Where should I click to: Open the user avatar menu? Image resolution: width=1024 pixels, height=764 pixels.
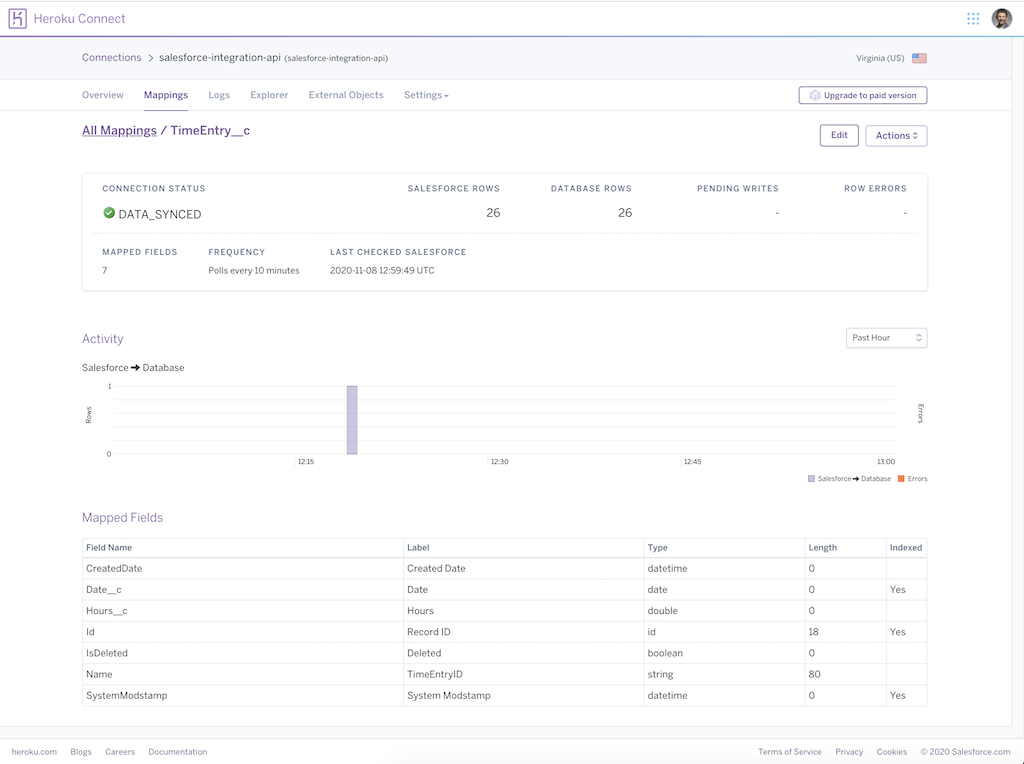[x=1001, y=18]
